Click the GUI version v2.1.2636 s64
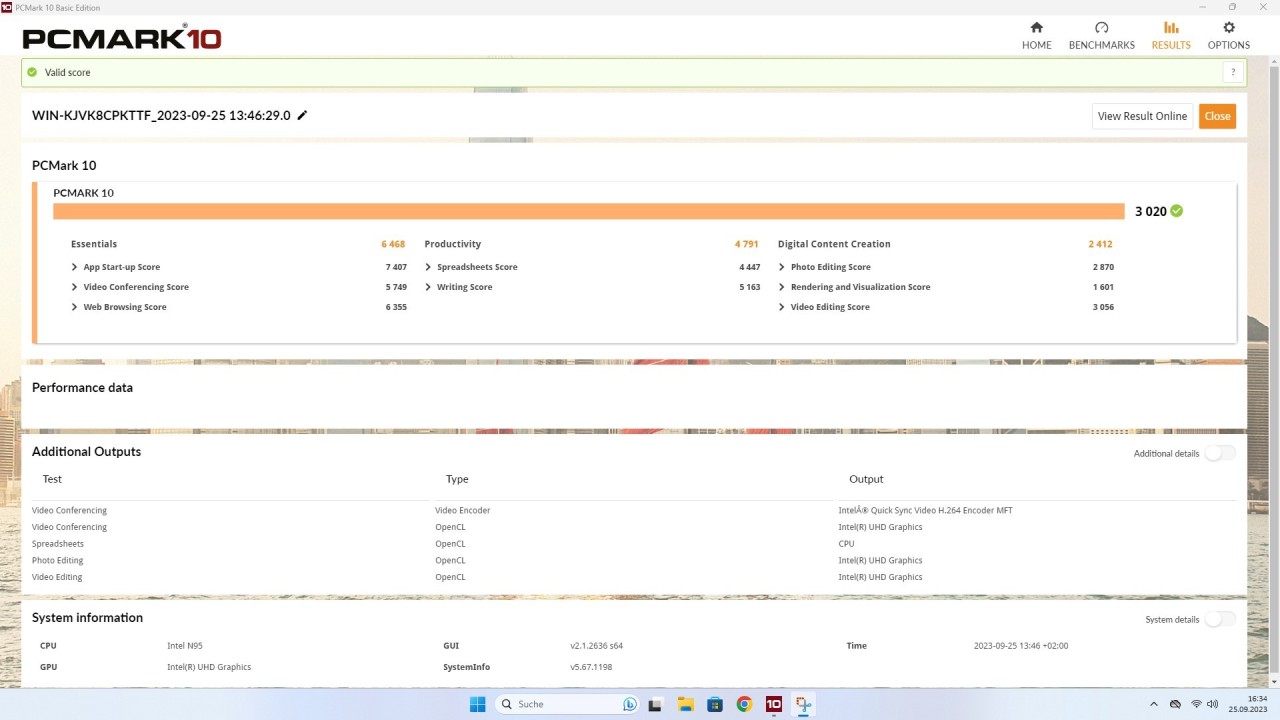 597,646
